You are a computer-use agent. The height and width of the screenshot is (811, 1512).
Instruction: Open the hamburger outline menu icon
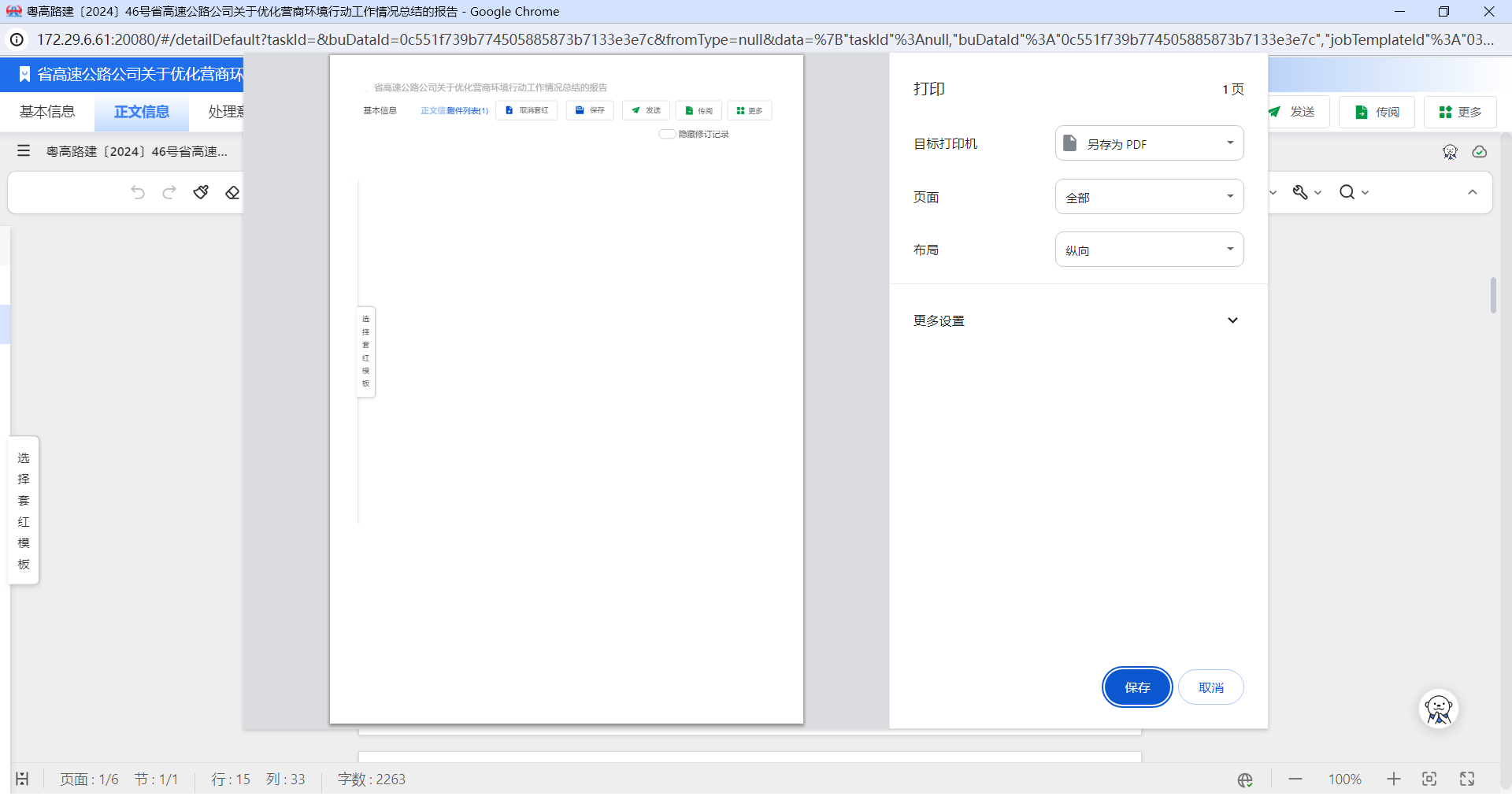point(24,150)
